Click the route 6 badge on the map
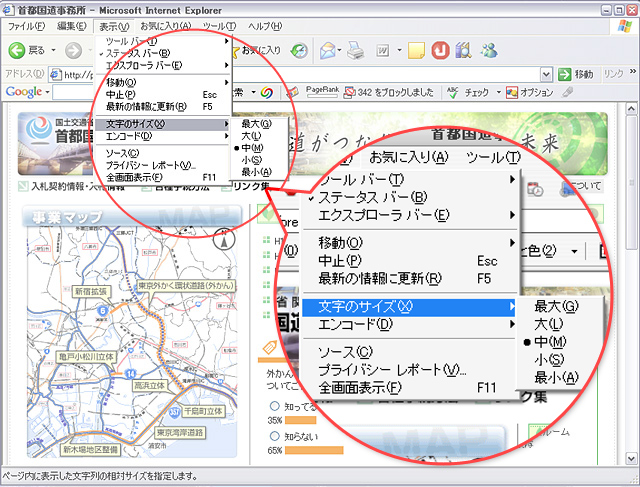The width and height of the screenshot is (640, 487). tap(102, 311)
